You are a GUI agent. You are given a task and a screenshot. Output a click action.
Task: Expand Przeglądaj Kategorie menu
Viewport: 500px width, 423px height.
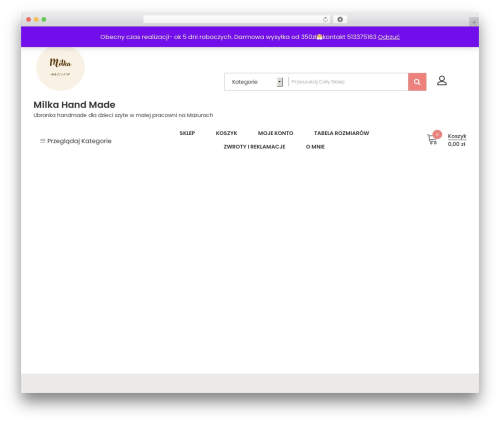tap(76, 141)
